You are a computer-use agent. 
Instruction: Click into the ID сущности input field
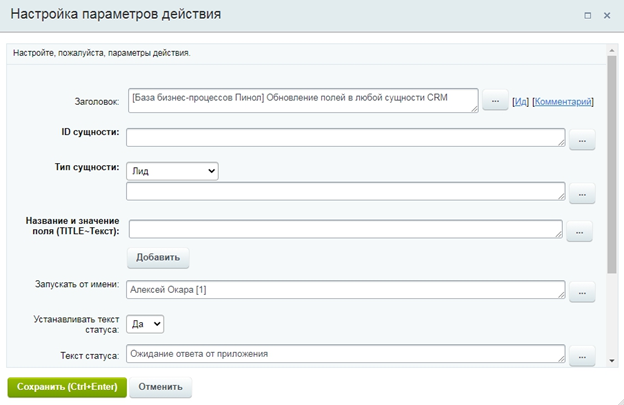[x=345, y=138]
